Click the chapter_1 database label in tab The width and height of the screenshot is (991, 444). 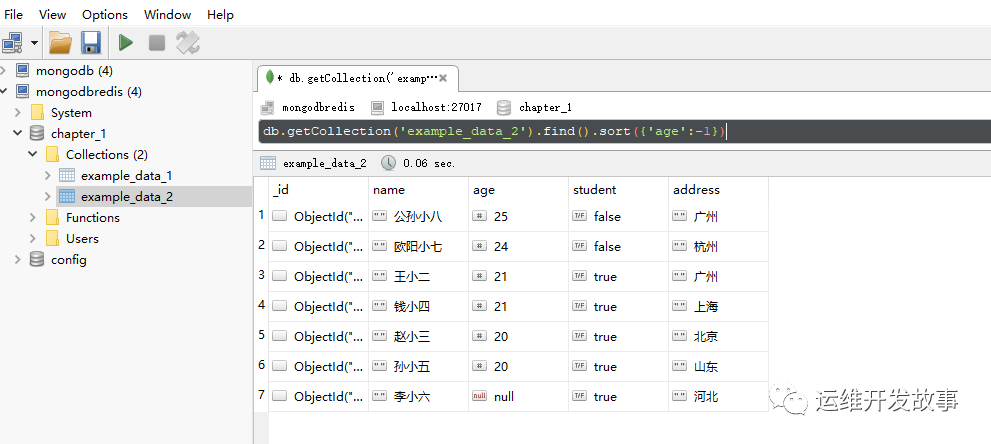click(545, 107)
